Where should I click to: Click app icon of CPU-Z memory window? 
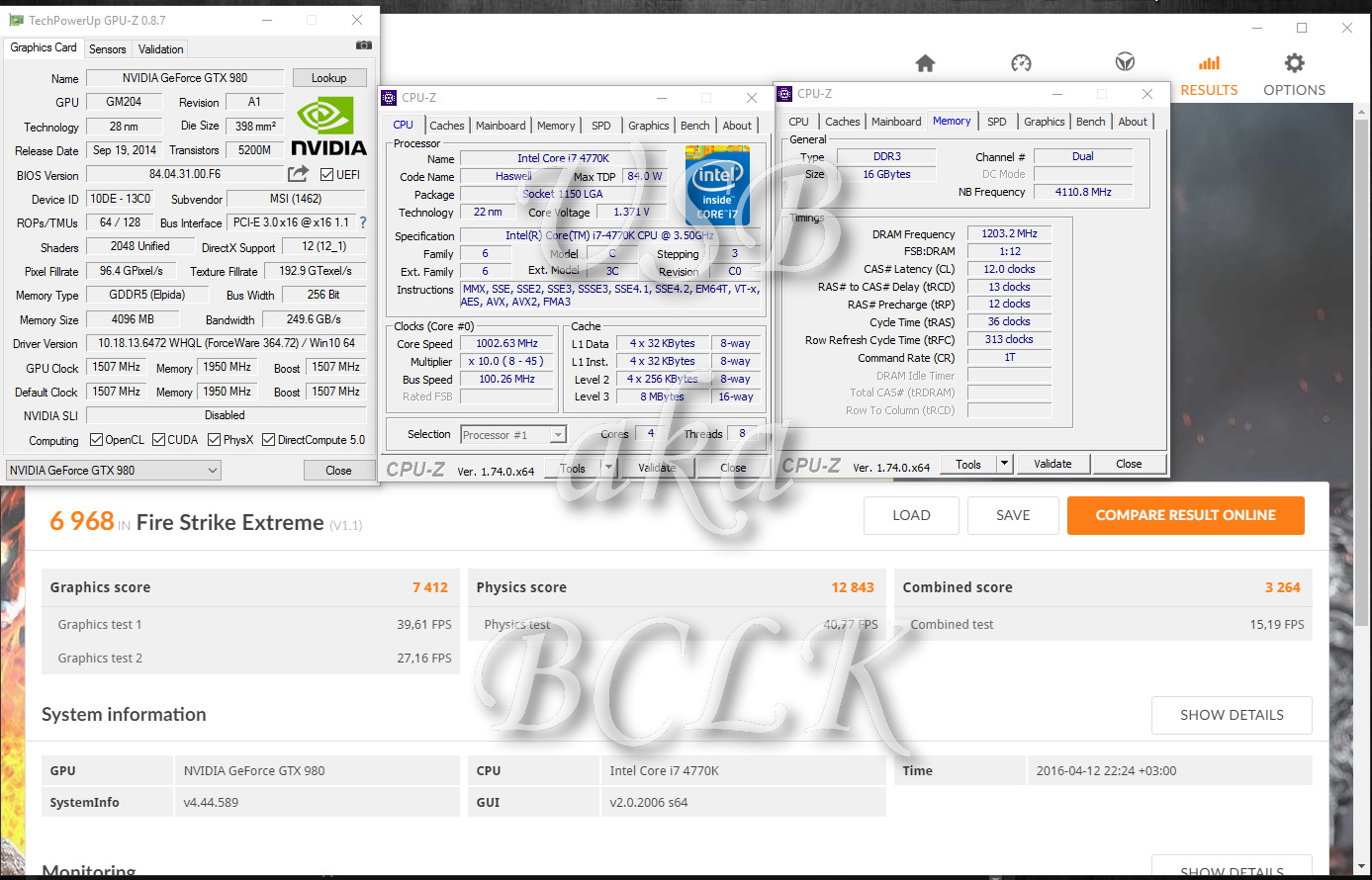pyautogui.click(x=785, y=94)
